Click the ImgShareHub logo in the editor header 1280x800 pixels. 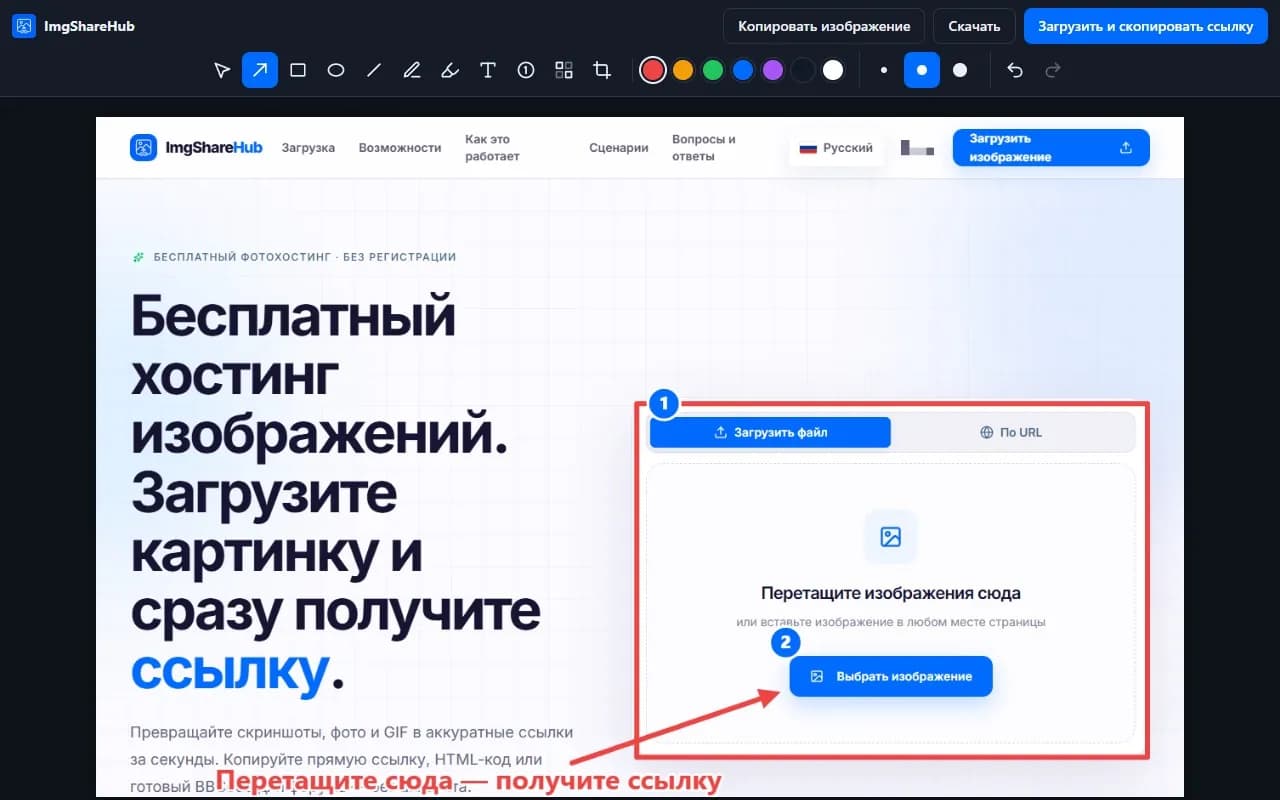tap(73, 26)
